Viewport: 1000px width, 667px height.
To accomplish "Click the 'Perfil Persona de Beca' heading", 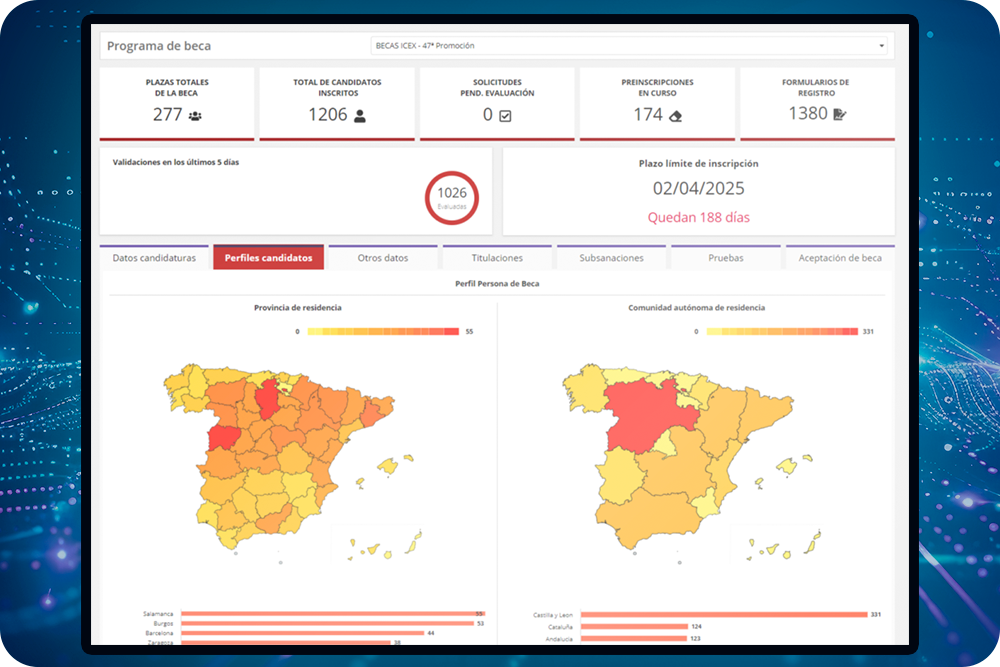I will 497,284.
